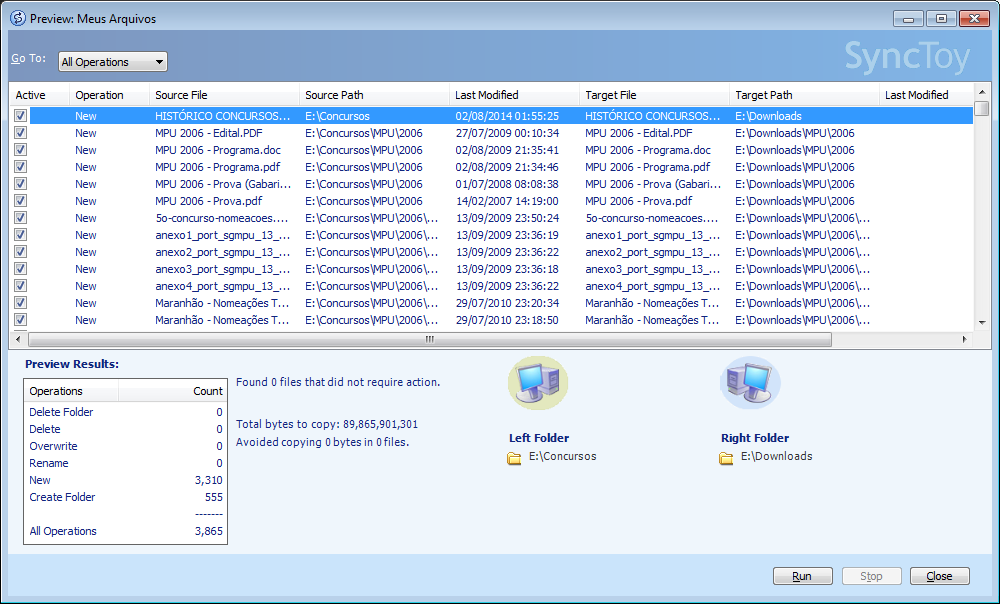Uncheck the Maranhão row modified at 23:18:50
Image resolution: width=1000 pixels, height=604 pixels.
20,320
